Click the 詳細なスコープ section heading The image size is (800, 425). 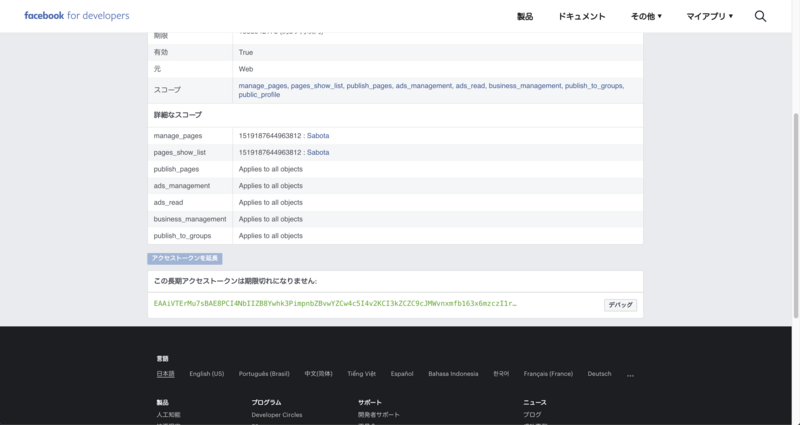178,115
